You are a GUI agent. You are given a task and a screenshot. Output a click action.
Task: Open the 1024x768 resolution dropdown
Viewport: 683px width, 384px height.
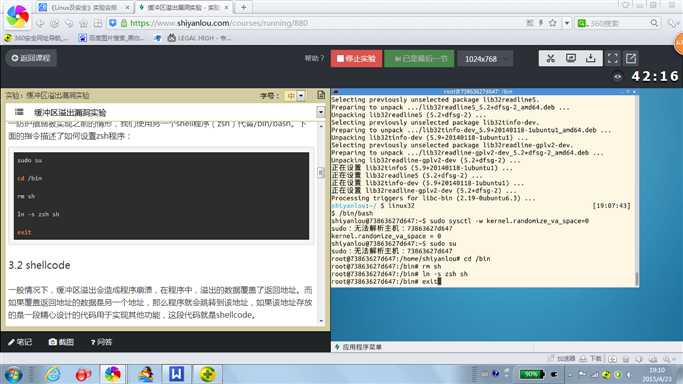485,59
